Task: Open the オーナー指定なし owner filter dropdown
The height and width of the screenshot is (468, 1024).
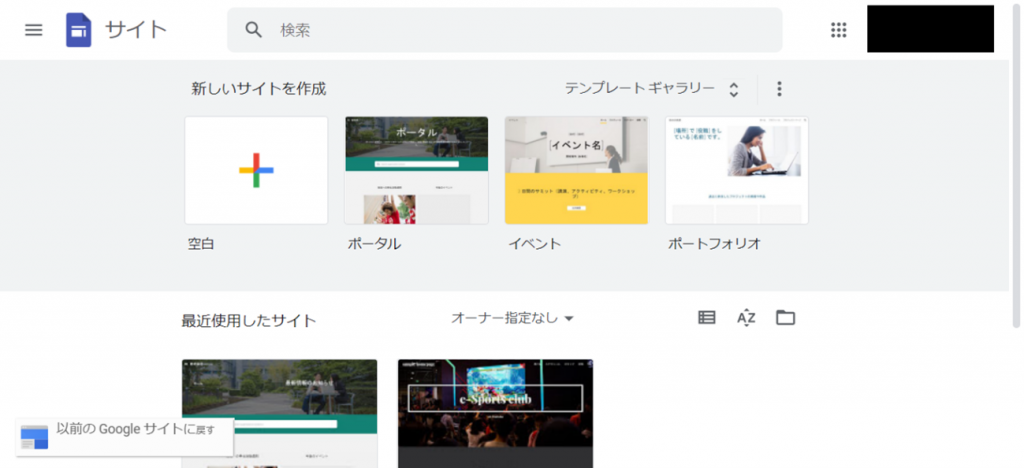Action: coord(512,318)
